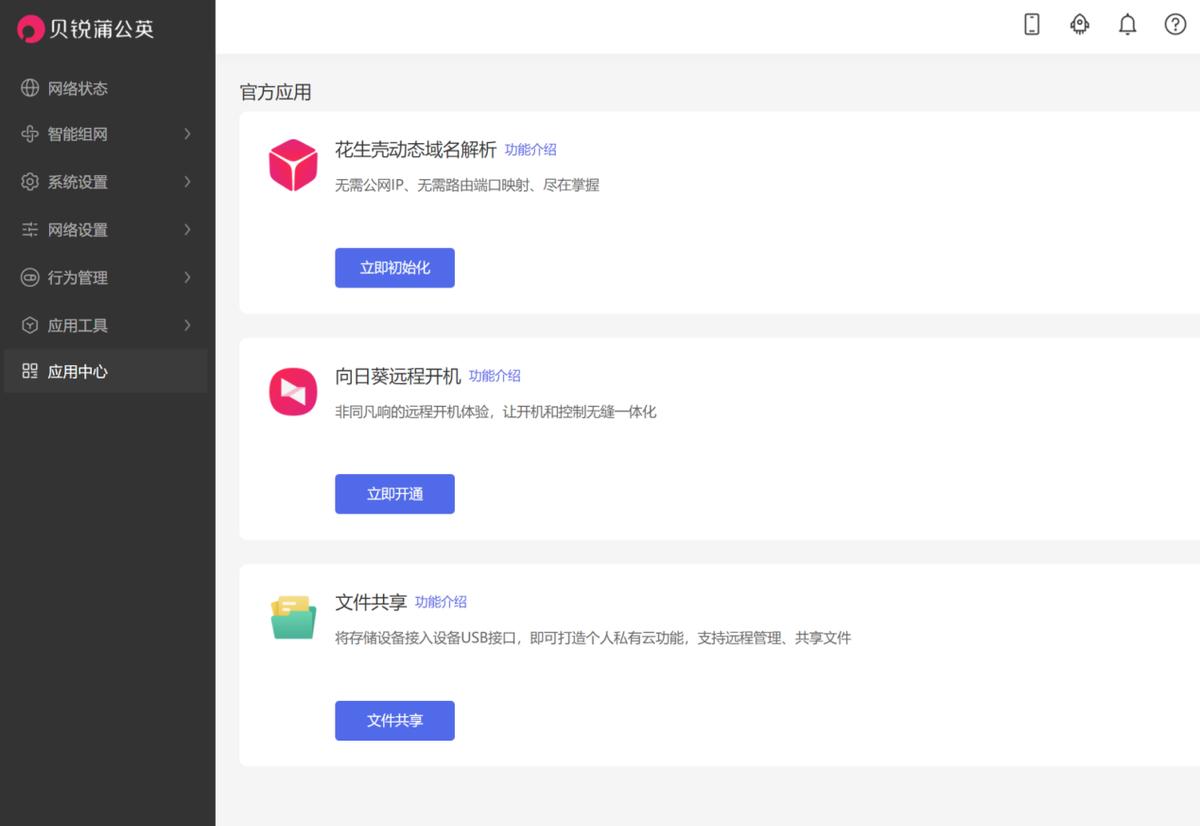The image size is (1200, 826).
Task: Click the rocket upgrade icon
Action: point(1079,24)
